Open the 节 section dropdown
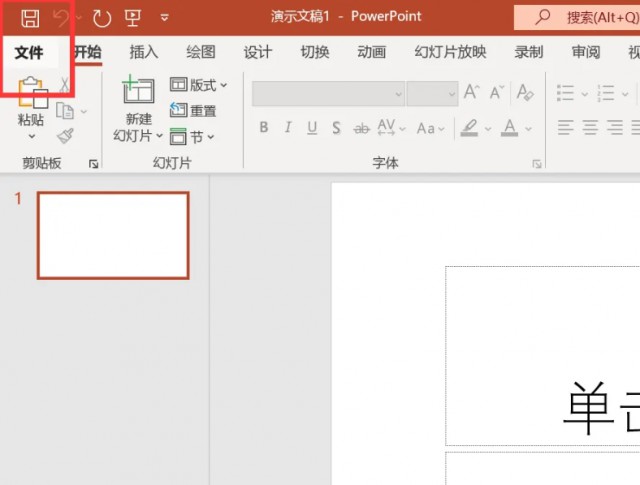 point(192,137)
